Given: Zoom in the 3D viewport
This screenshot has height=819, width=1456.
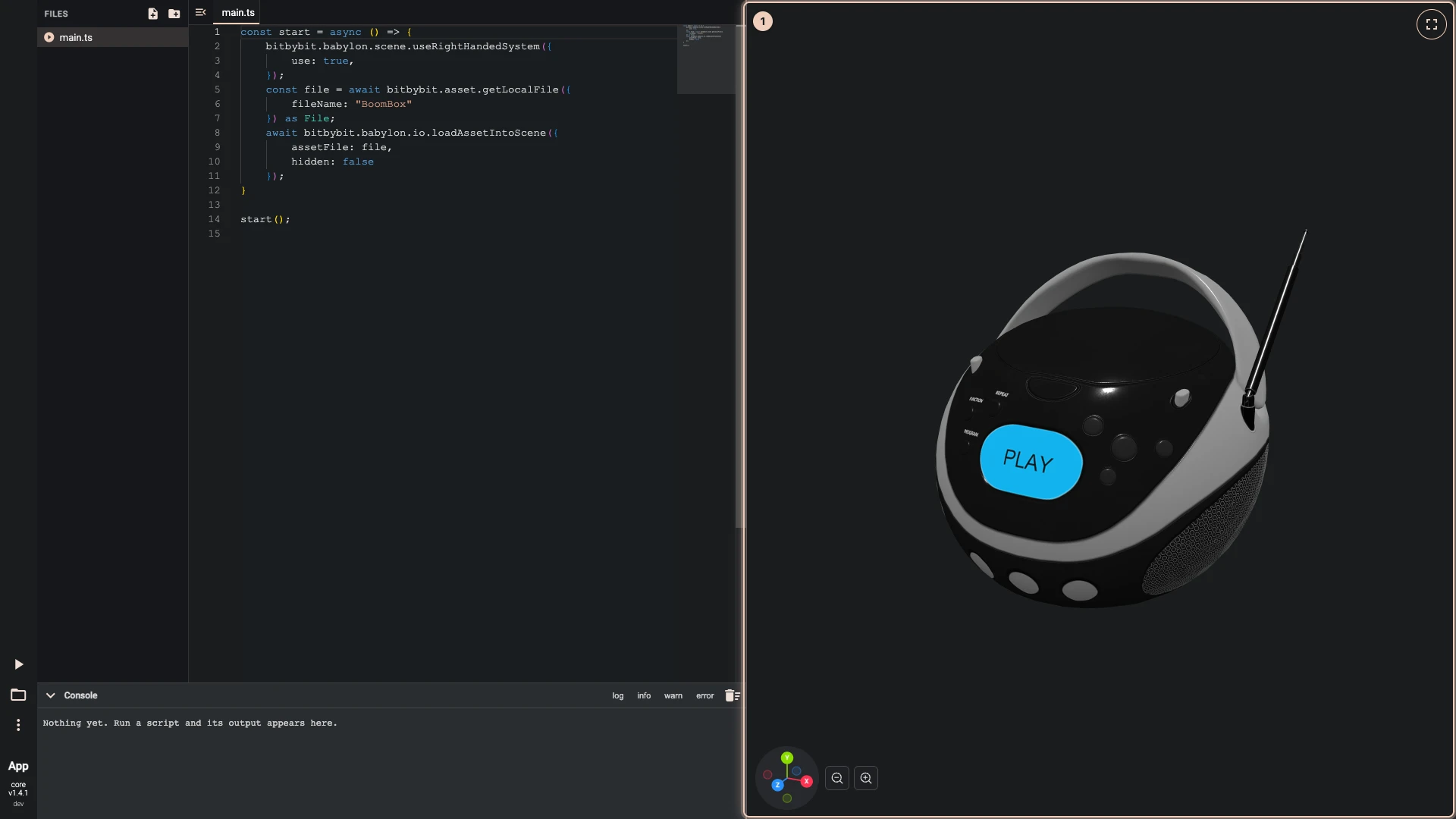Looking at the screenshot, I should click(x=866, y=778).
